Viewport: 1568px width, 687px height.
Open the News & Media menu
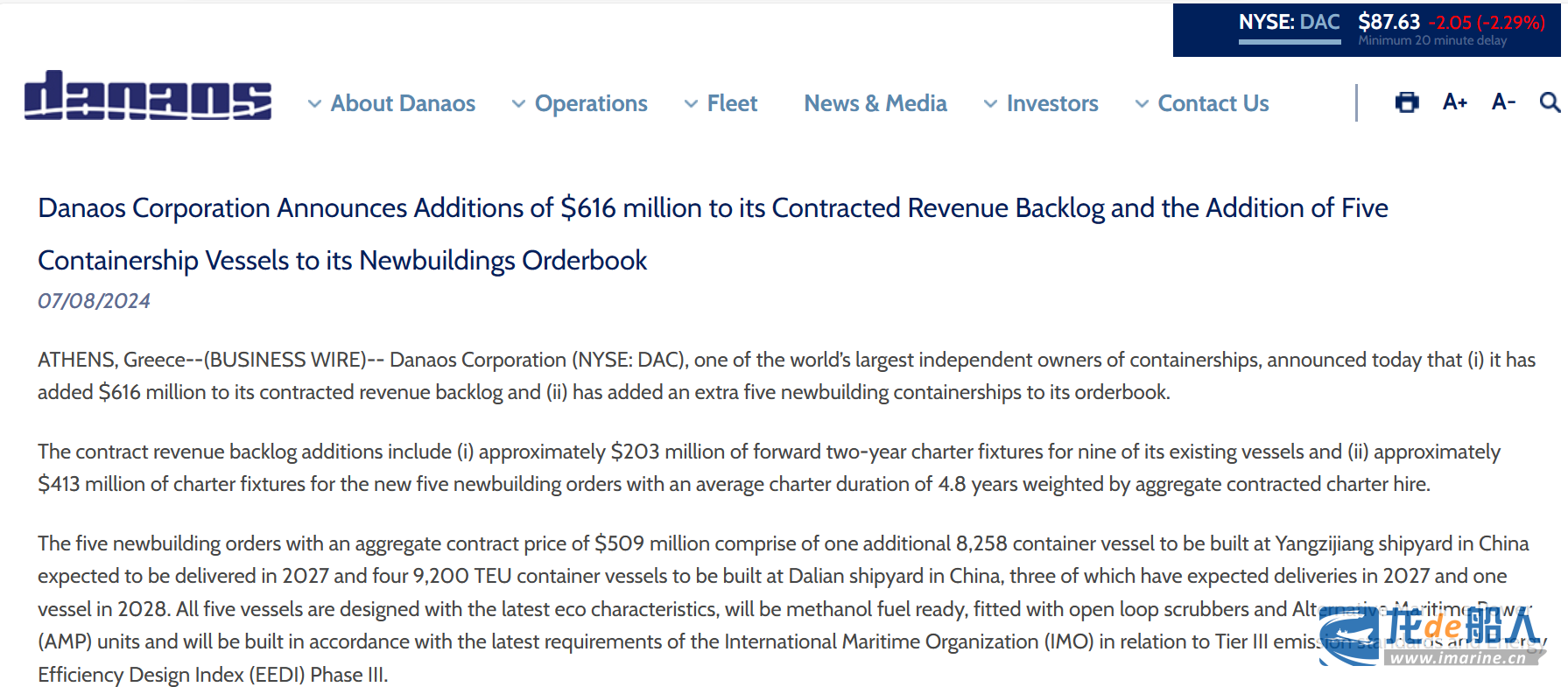tap(875, 103)
